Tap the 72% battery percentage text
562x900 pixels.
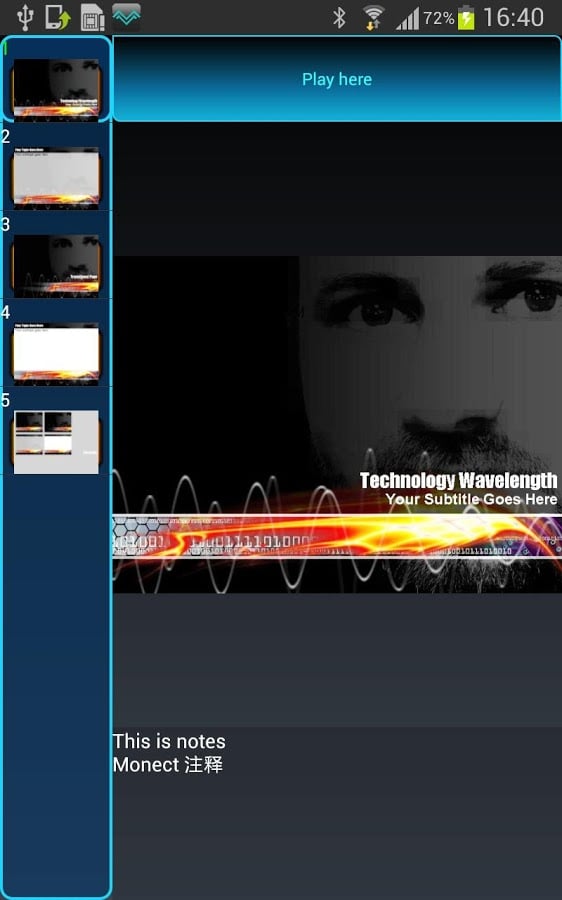coord(439,18)
